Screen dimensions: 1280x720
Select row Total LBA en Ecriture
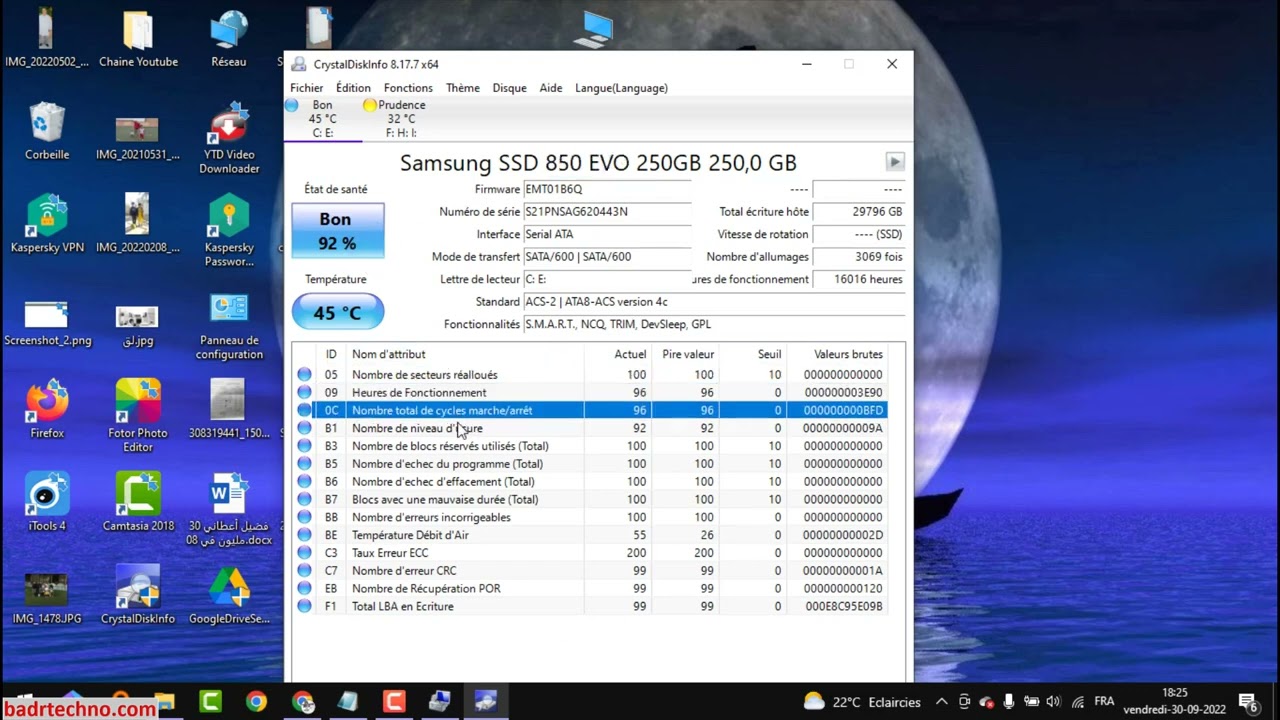[590, 607]
